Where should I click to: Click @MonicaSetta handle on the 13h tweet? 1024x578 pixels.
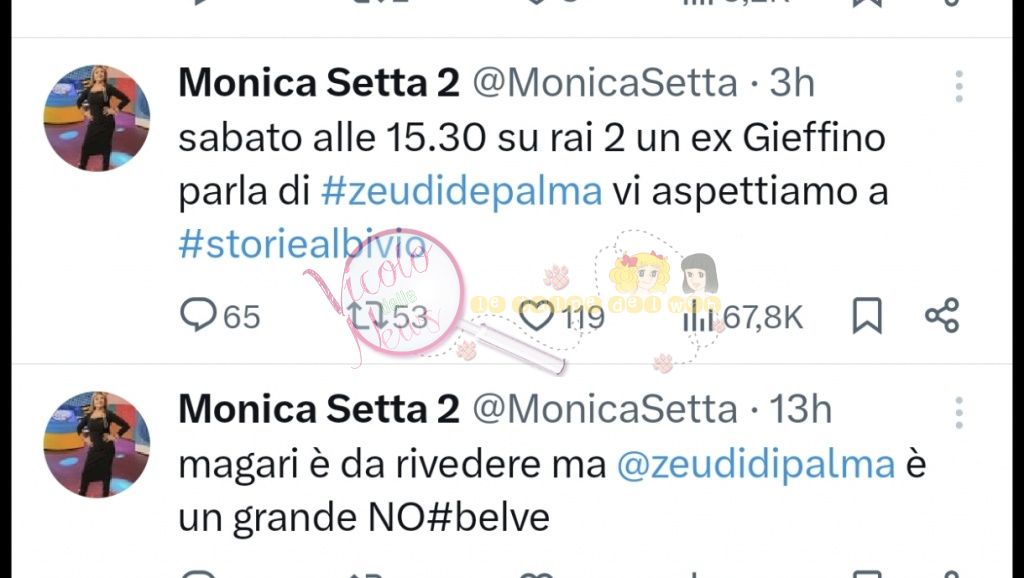point(604,409)
